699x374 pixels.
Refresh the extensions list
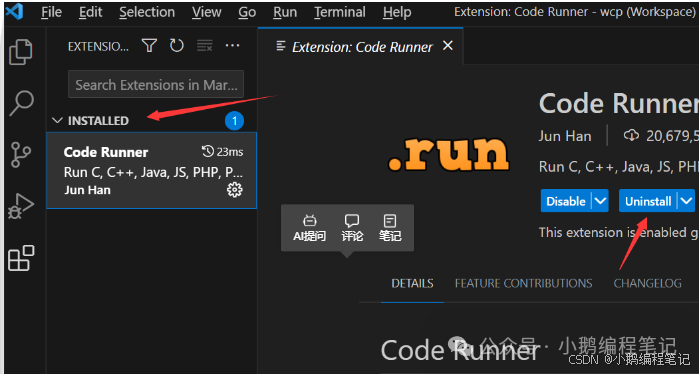[x=177, y=45]
